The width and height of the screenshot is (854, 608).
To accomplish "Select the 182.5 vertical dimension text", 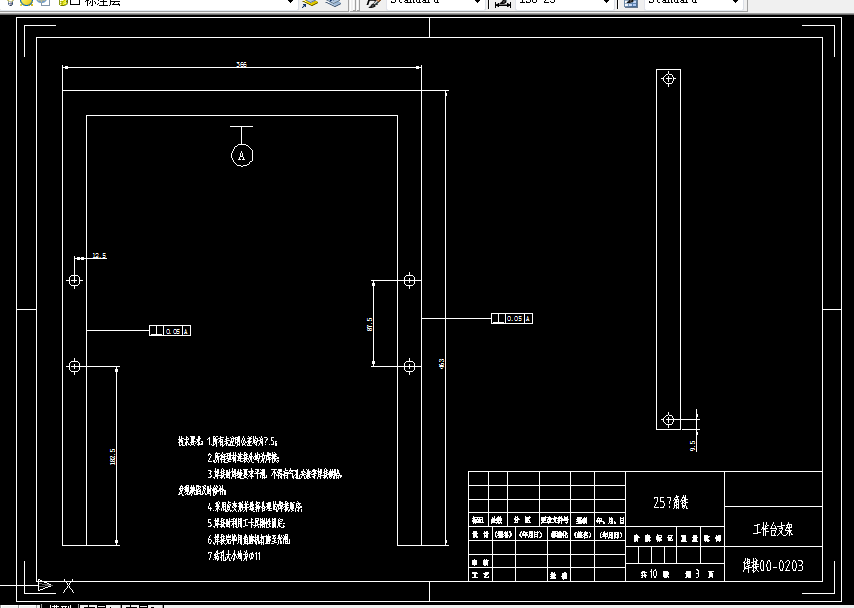I will [x=113, y=457].
